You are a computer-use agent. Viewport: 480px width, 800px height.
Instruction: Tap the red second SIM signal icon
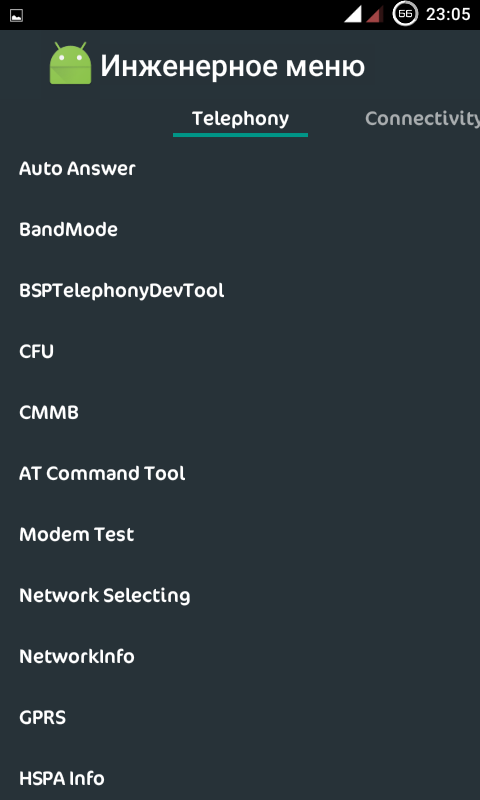(375, 14)
